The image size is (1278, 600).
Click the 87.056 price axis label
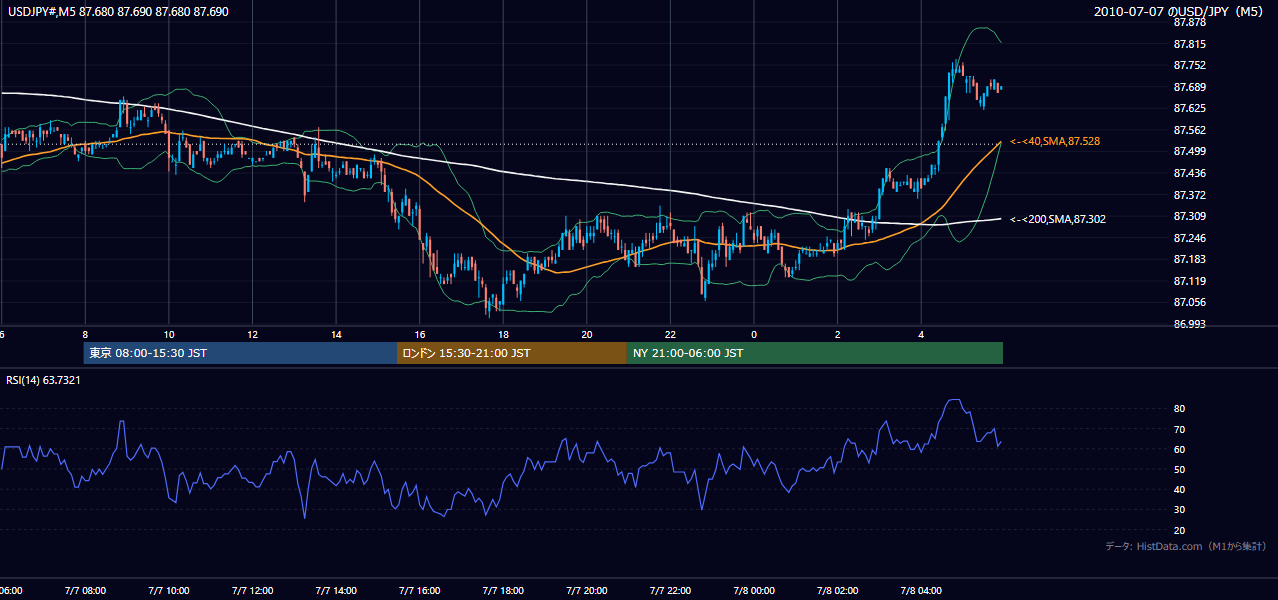pyautogui.click(x=1189, y=302)
